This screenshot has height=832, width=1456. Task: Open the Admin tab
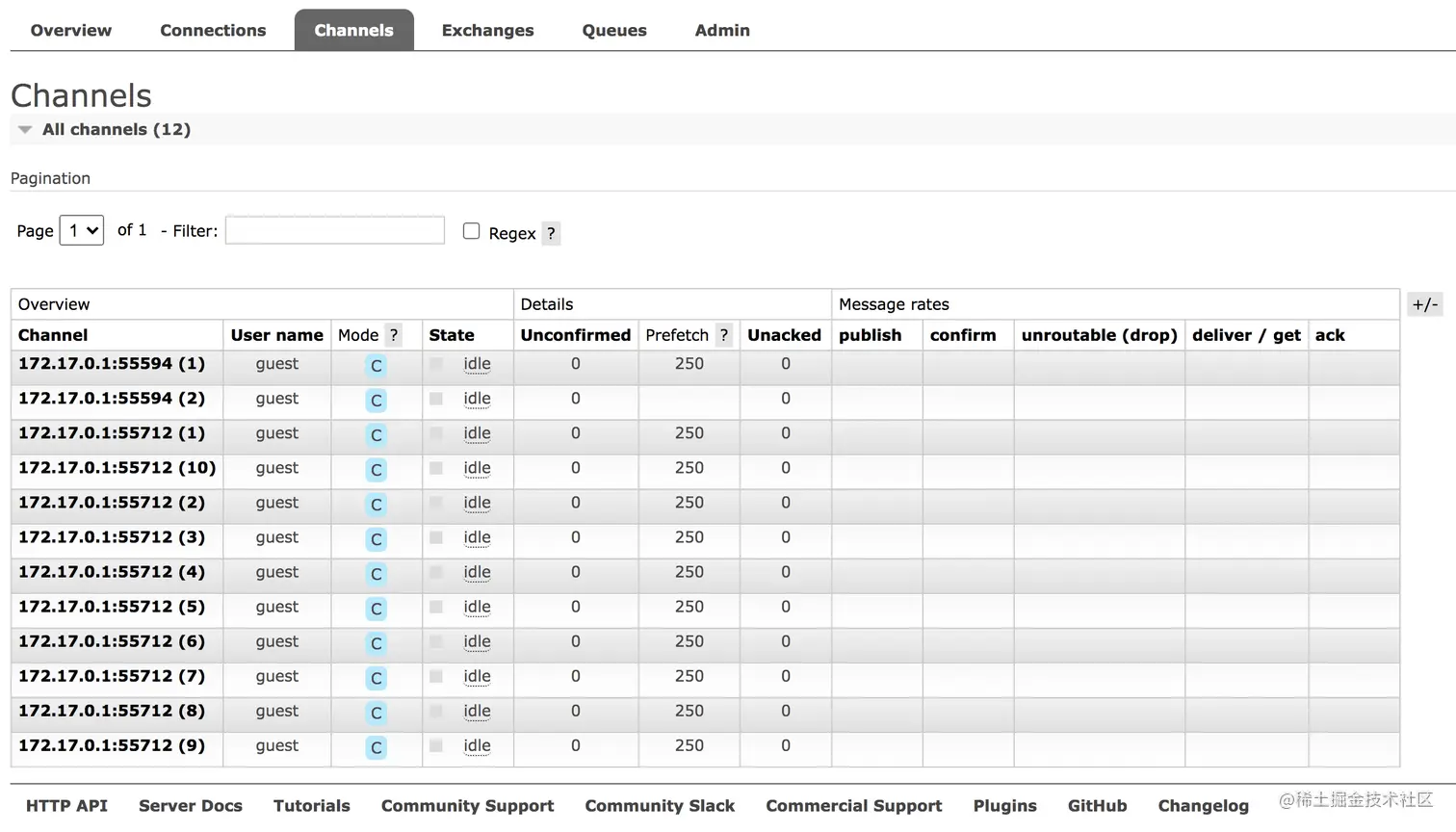tap(722, 30)
